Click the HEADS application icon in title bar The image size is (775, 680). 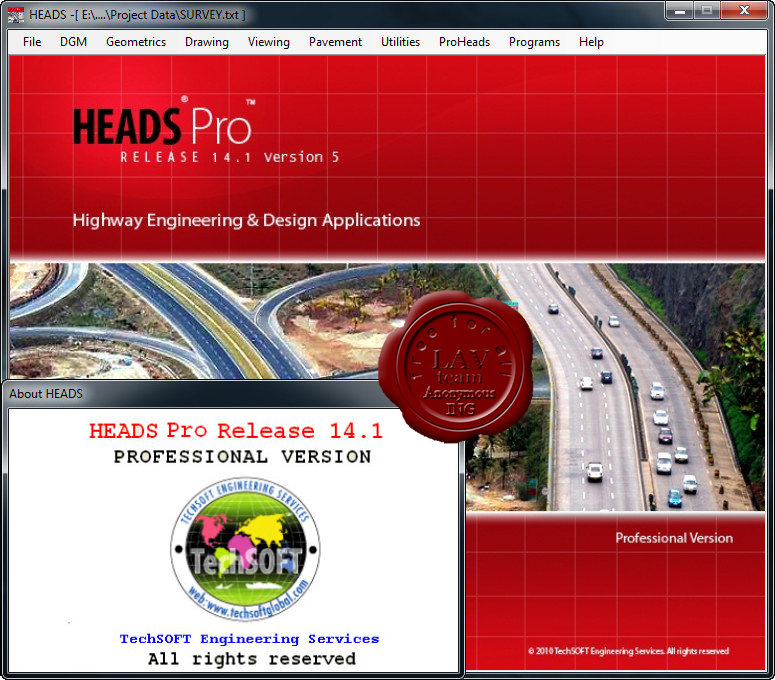16,14
